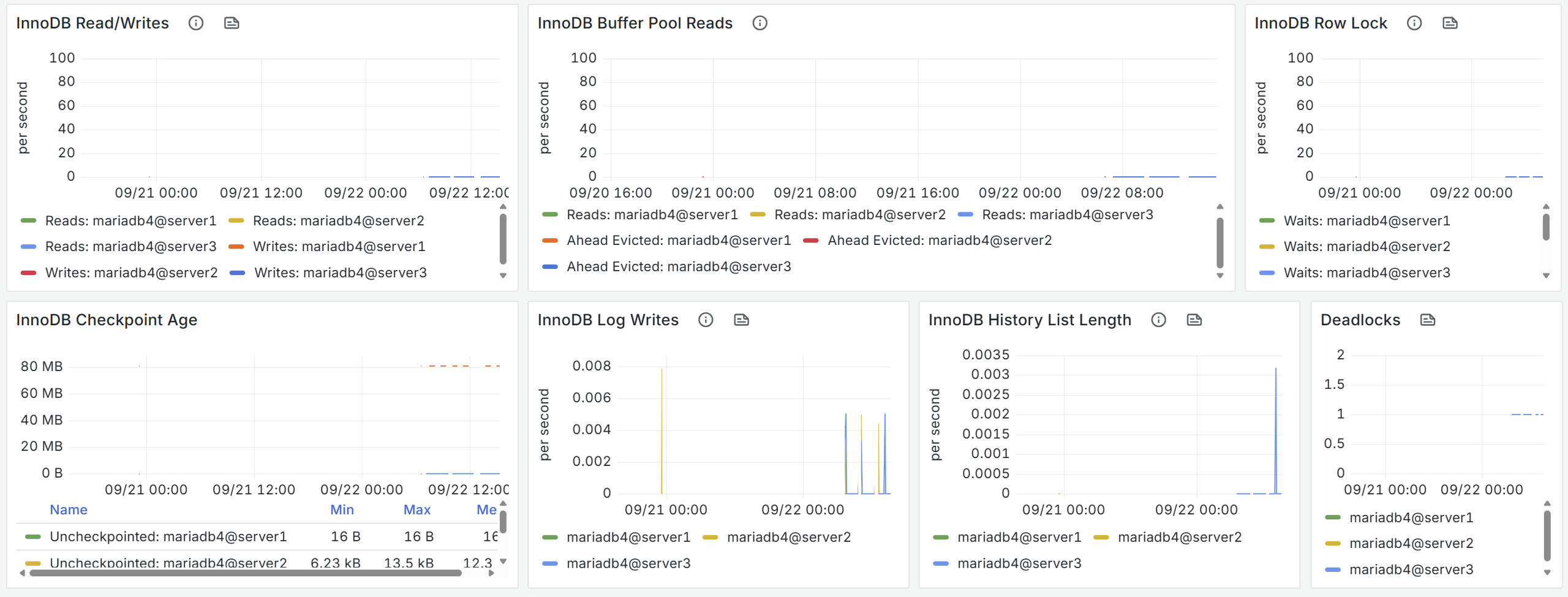The width and height of the screenshot is (1568, 597).
Task: Click notes icon beside InnoDB History List Length
Action: [1194, 320]
